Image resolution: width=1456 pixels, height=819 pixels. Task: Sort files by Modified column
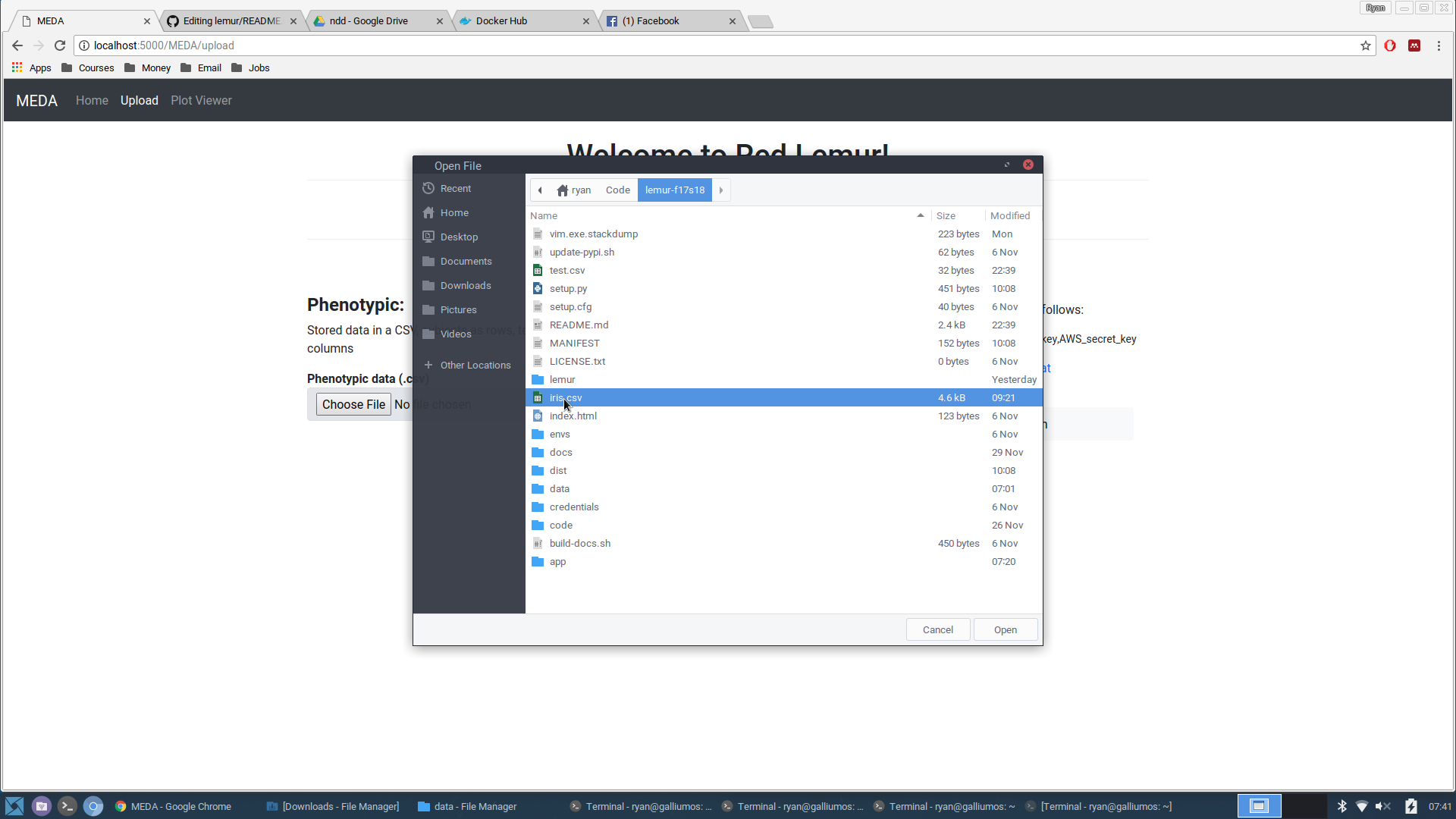(x=1009, y=216)
